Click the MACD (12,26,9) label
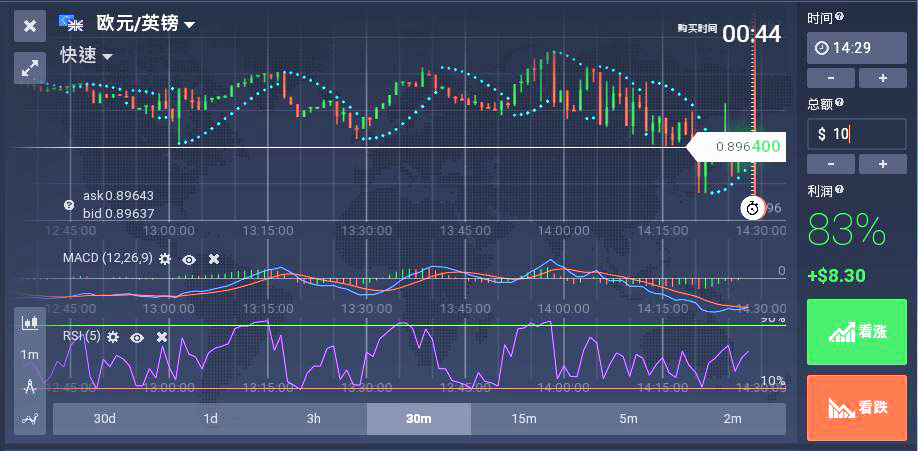The width and height of the screenshot is (918, 451). click(108, 258)
